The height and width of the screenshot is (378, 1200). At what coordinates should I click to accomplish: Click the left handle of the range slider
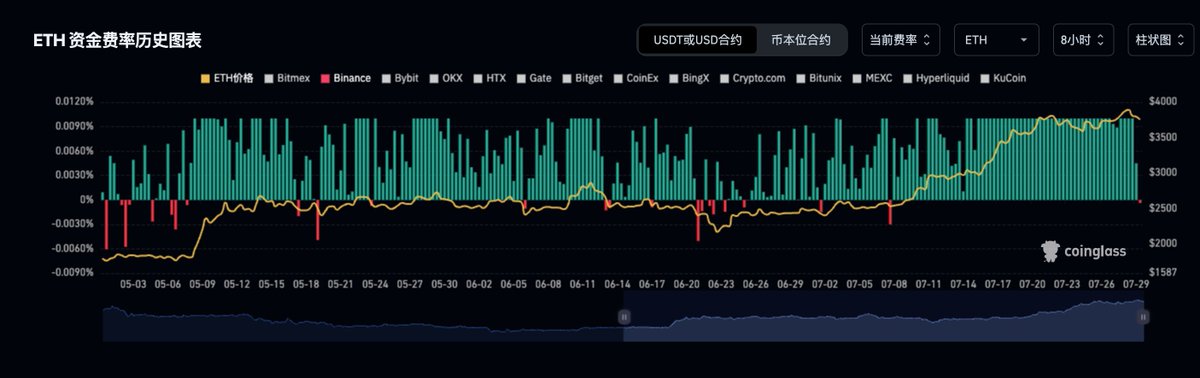tap(624, 316)
